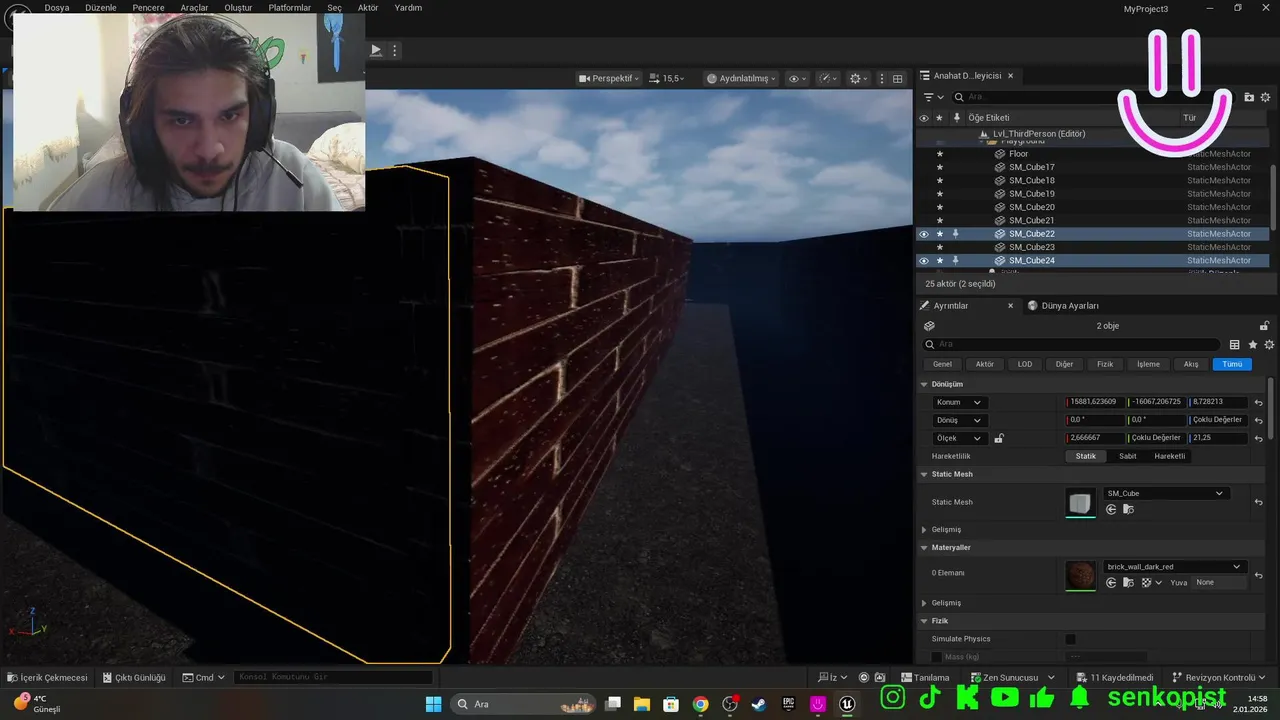Set mobility to Hareketli
1280x720 pixels.
pyautogui.click(x=1170, y=456)
